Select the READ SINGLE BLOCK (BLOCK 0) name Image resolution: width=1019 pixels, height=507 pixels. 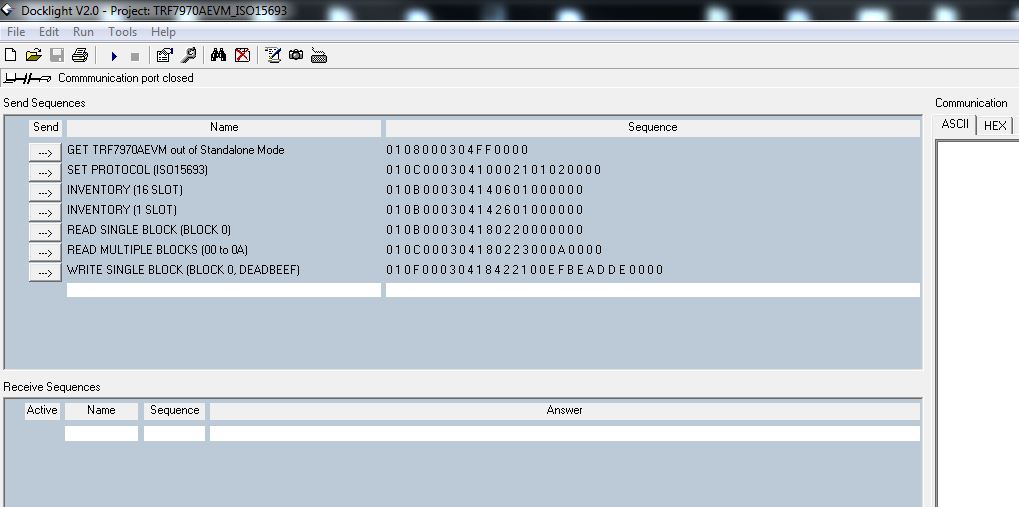click(x=149, y=230)
